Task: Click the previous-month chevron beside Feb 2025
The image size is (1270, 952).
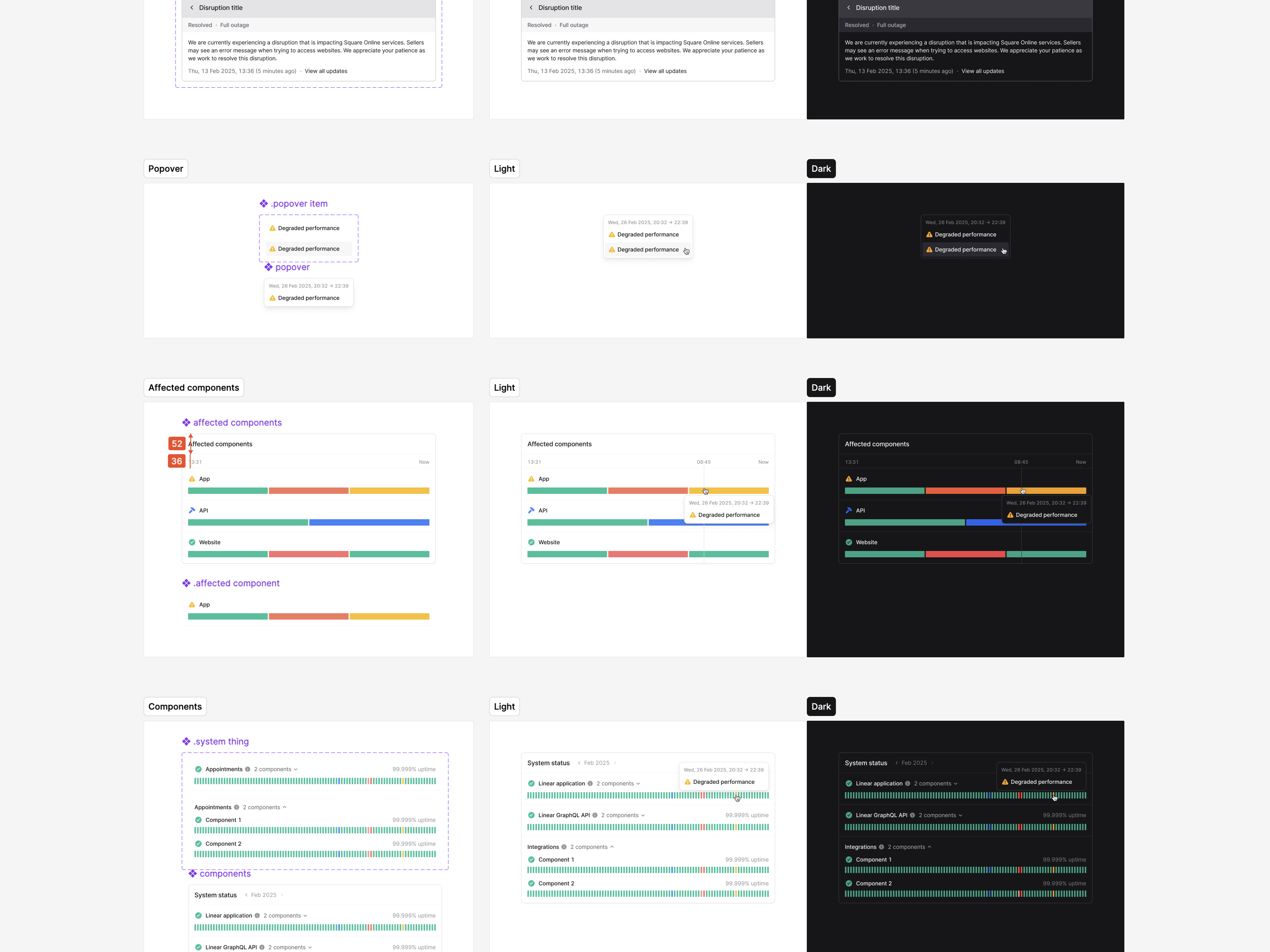Action: [x=580, y=763]
